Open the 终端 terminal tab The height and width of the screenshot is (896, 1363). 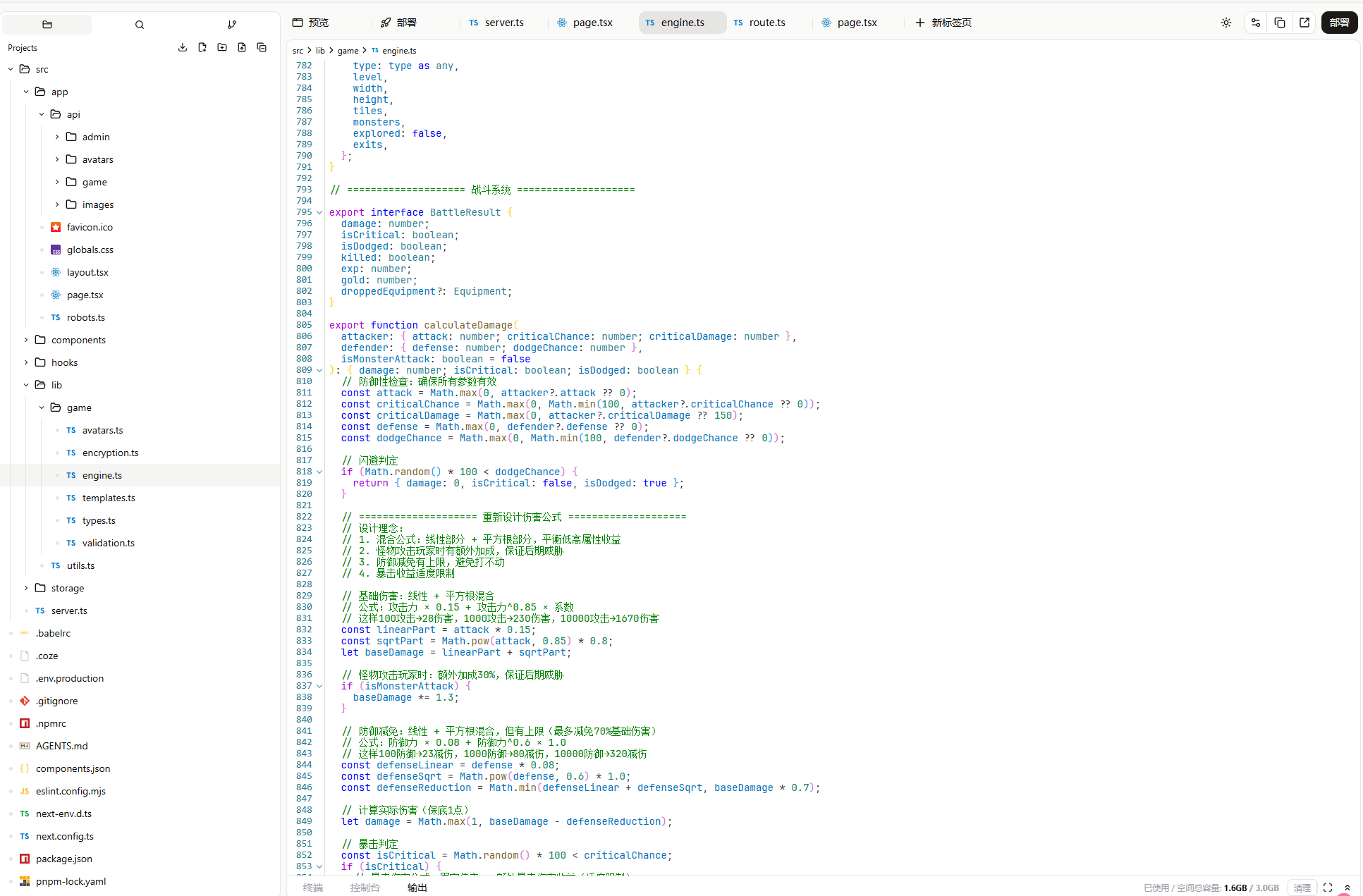coord(313,888)
